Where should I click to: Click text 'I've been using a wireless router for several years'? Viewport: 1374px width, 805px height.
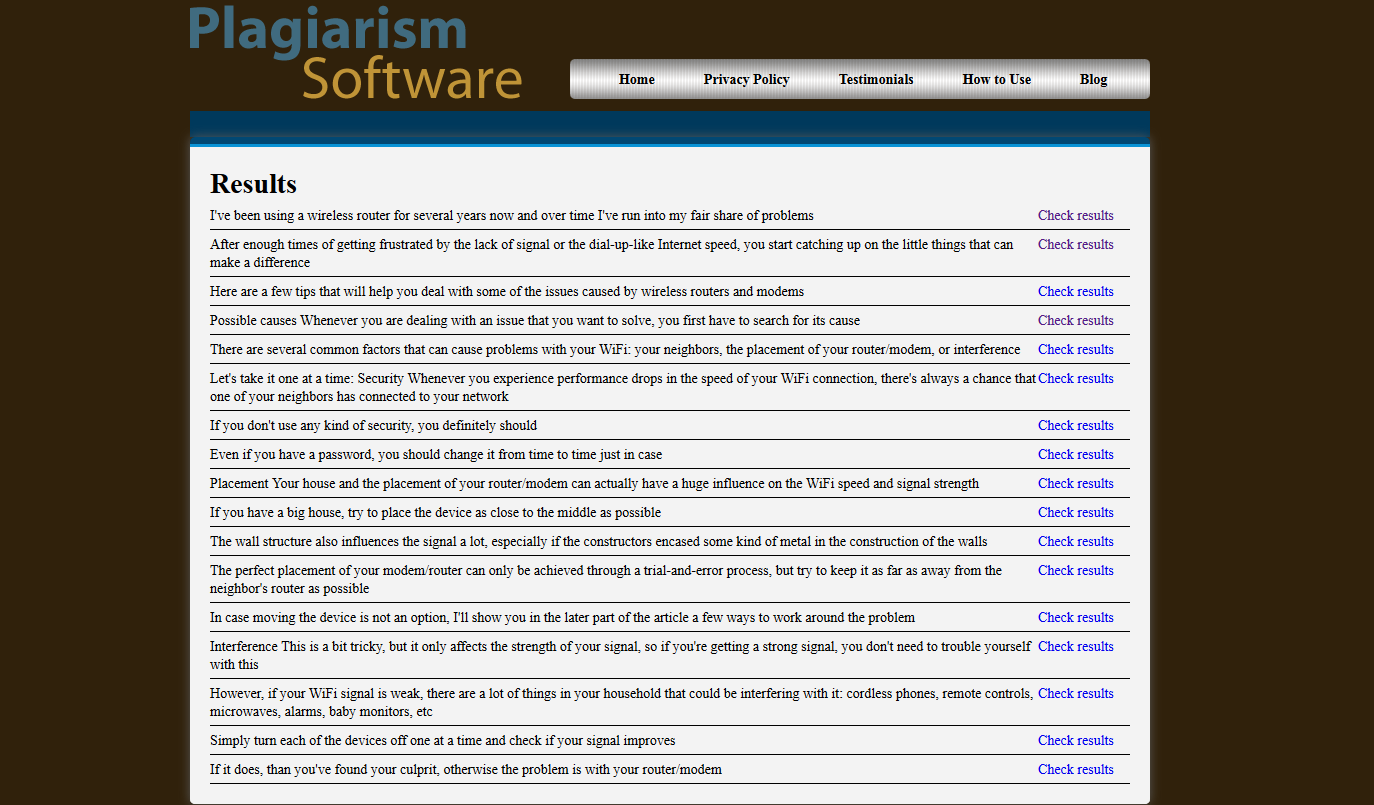tap(512, 216)
